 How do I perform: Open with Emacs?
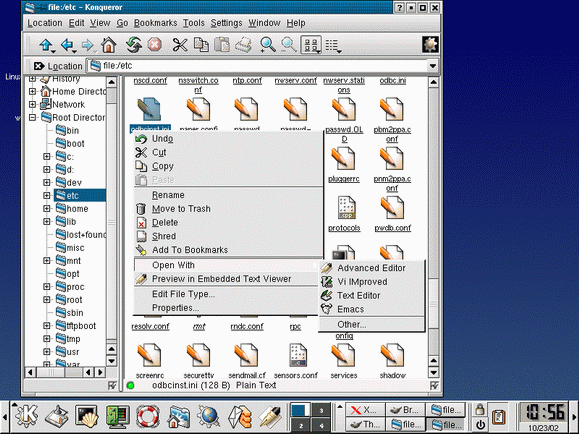pyautogui.click(x=371, y=309)
